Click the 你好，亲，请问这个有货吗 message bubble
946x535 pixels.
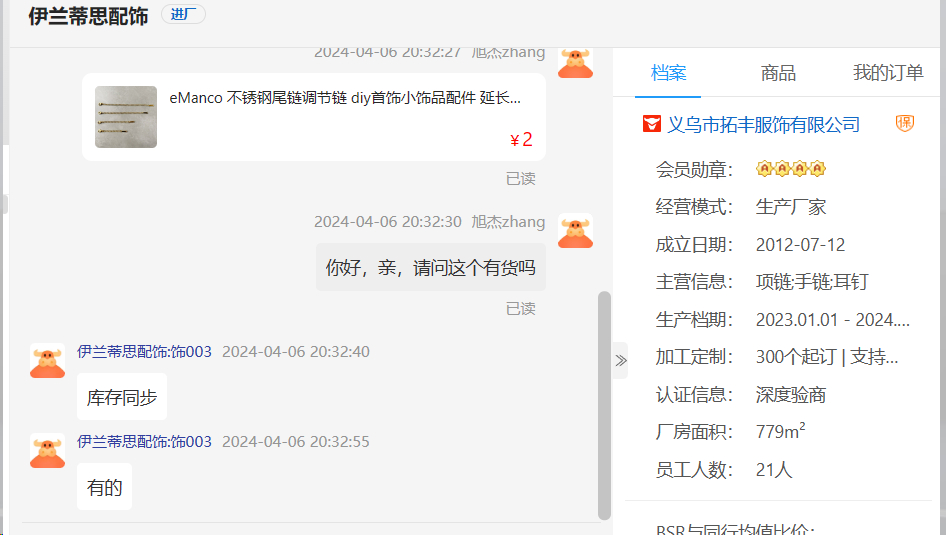pyautogui.click(x=431, y=267)
